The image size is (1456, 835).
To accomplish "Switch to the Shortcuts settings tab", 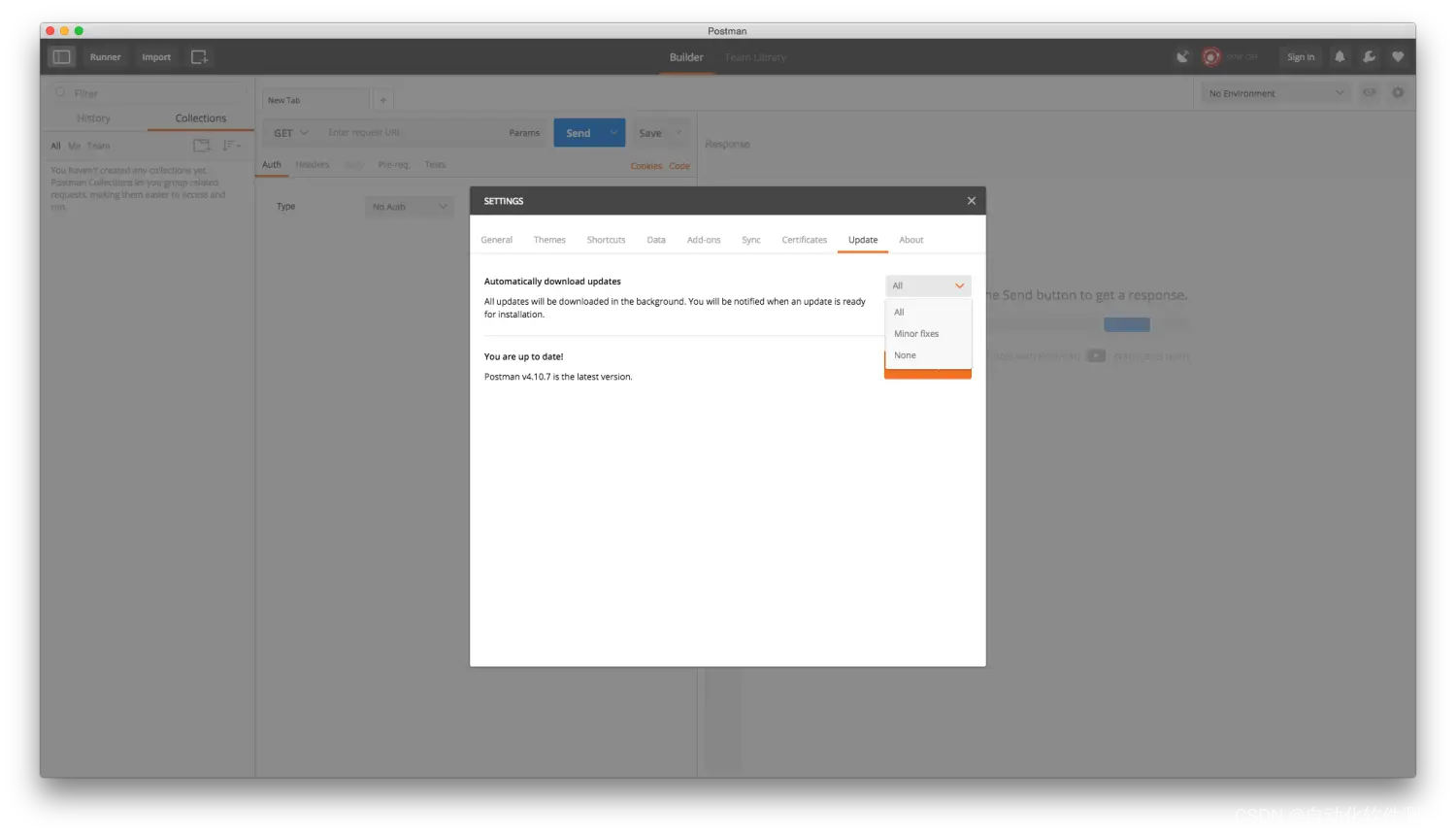I will pyautogui.click(x=606, y=240).
